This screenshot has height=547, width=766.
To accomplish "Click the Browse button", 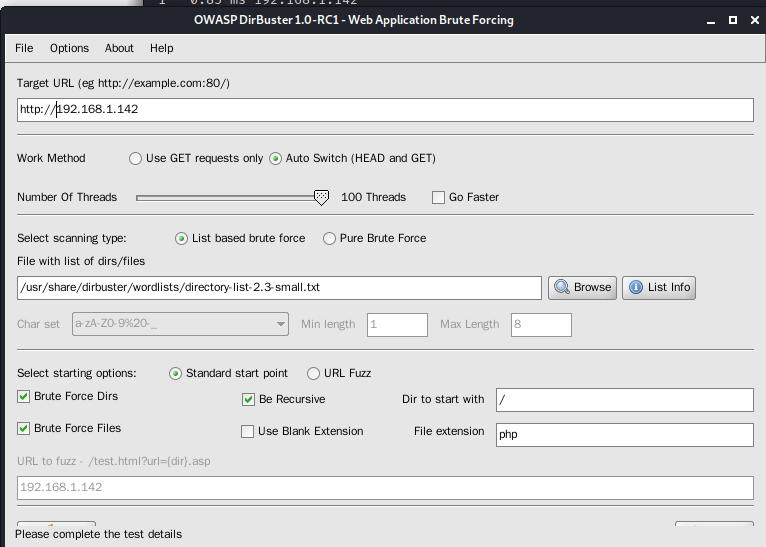I will click(582, 287).
